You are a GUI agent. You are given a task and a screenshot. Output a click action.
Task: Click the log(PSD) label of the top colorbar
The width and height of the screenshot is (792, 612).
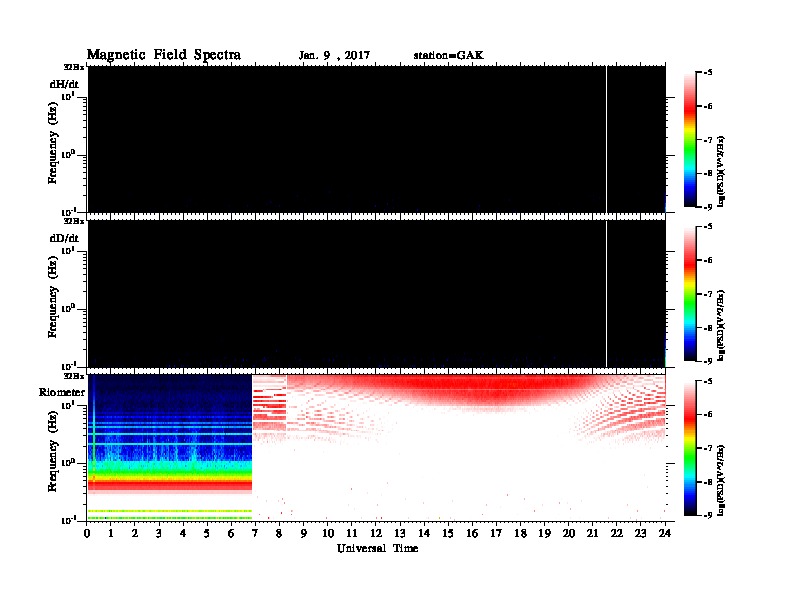click(721, 171)
